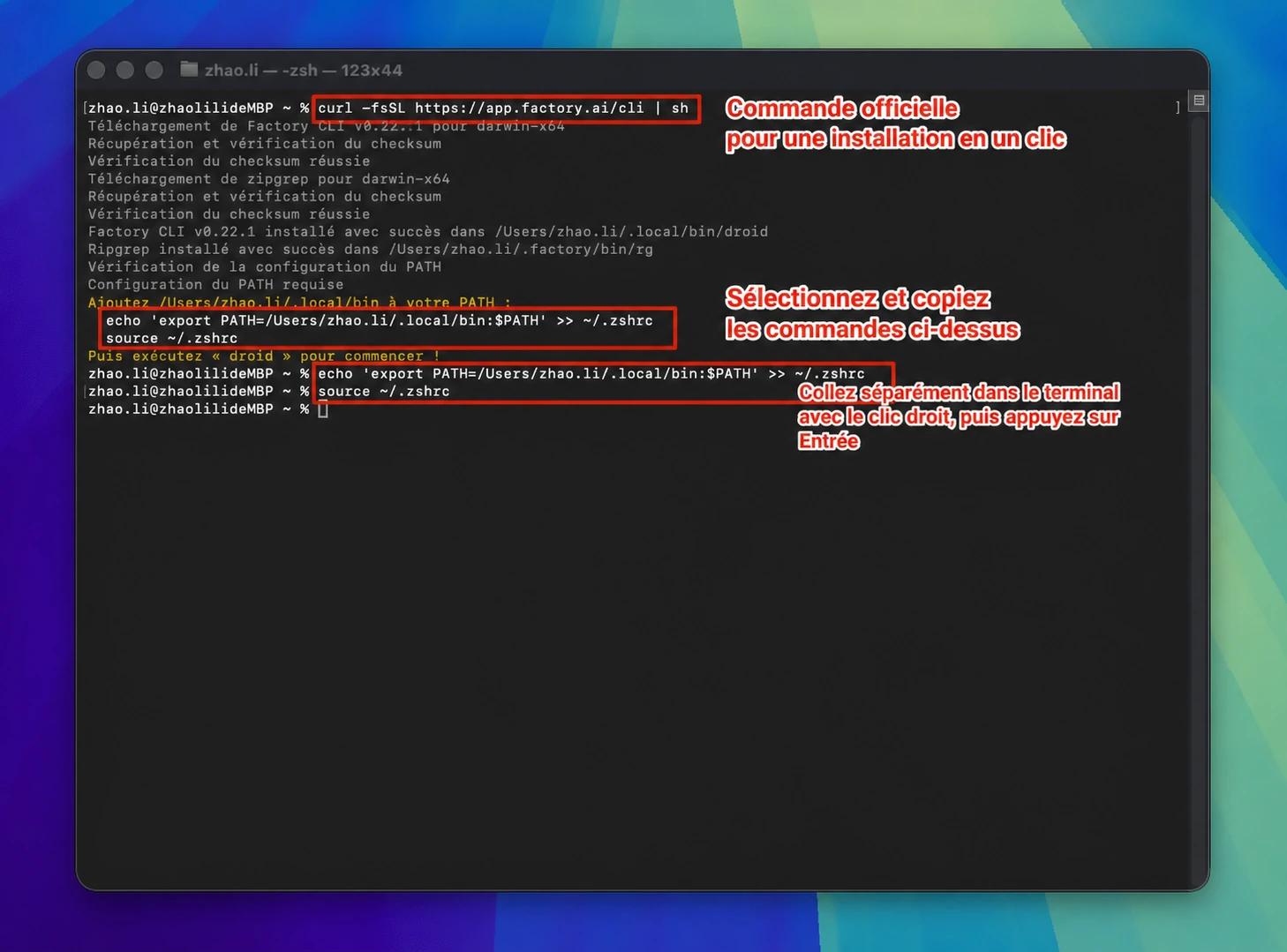Click the line 'Configuration du PATH requise'
The image size is (1287, 952).
click(216, 285)
